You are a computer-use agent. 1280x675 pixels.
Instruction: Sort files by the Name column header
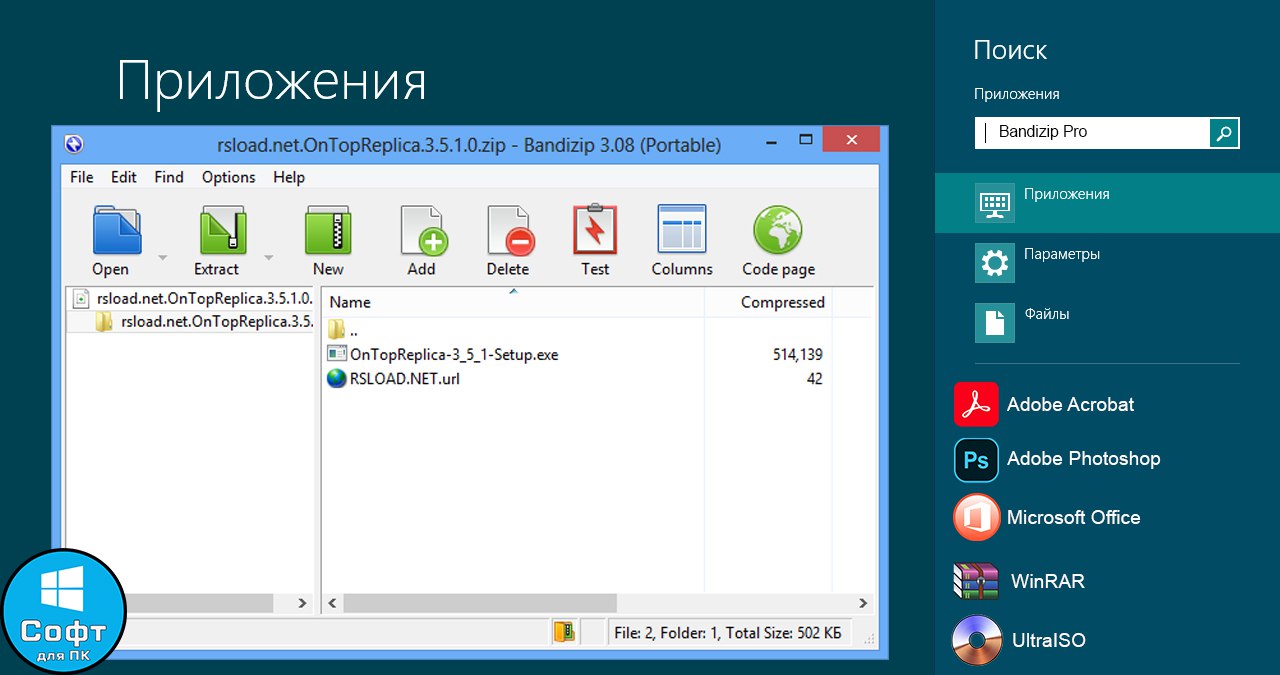click(513, 302)
